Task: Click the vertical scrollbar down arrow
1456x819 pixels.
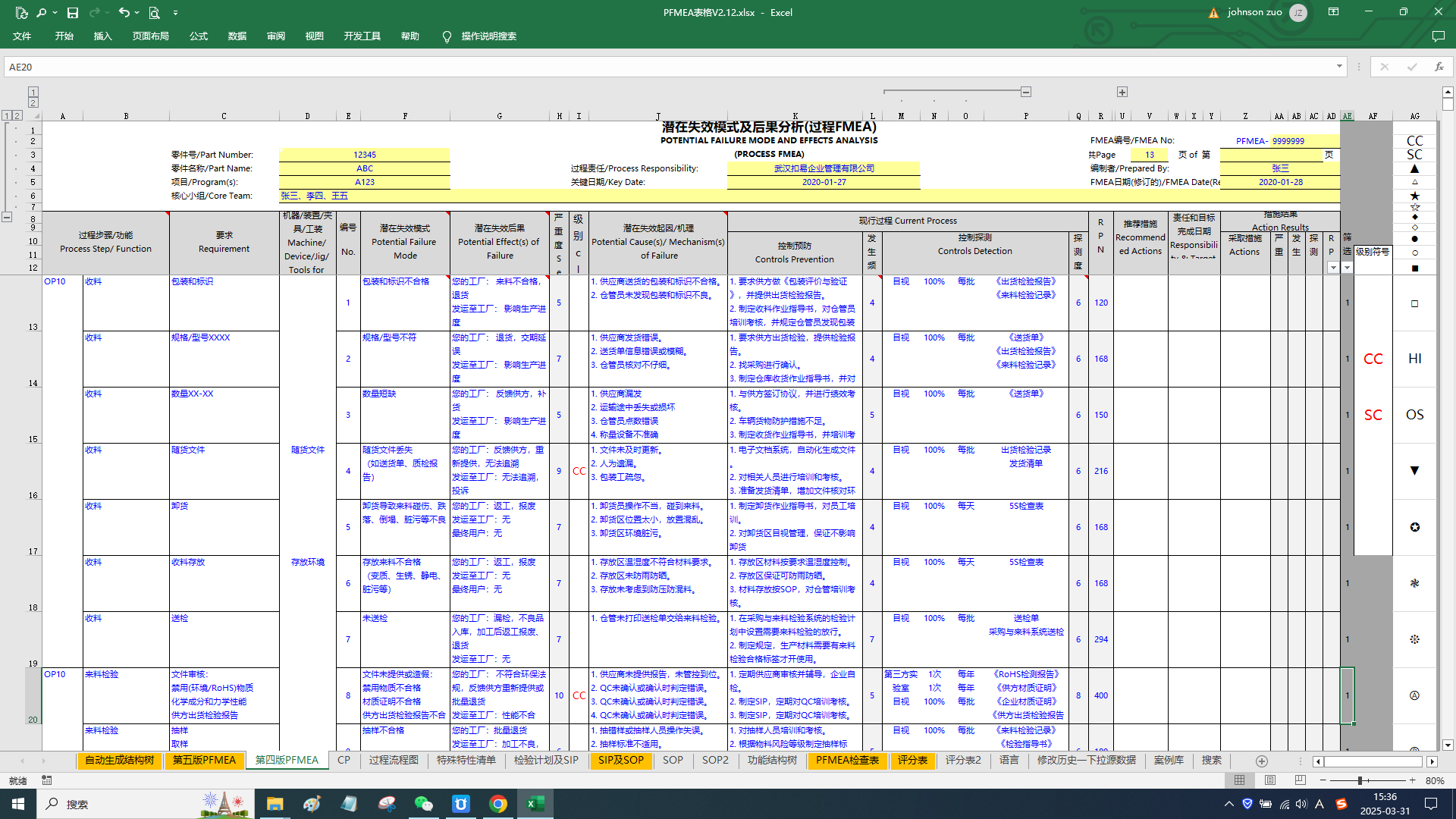Action: (1448, 745)
